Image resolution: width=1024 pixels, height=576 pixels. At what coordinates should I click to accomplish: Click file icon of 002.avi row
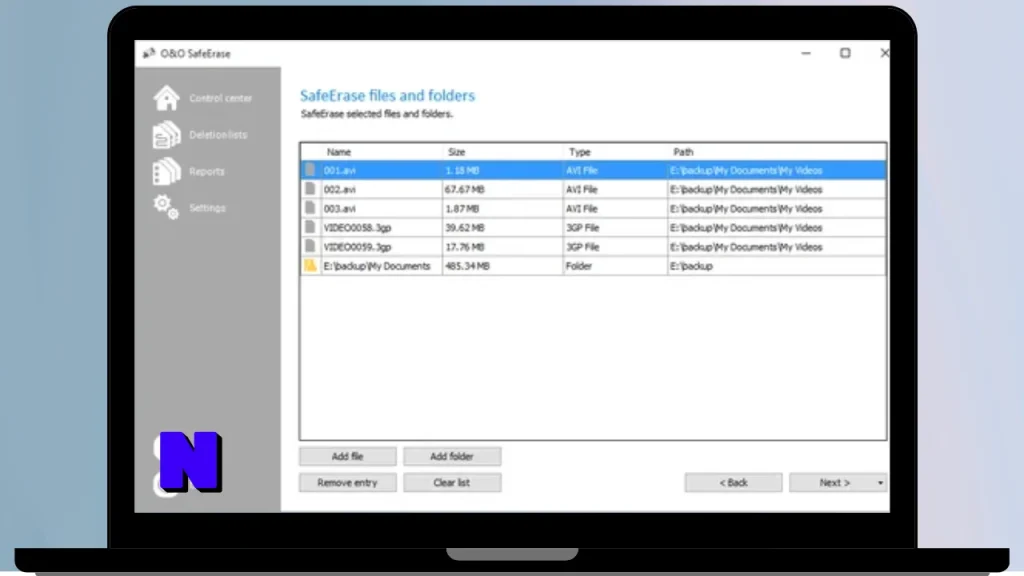pyautogui.click(x=310, y=189)
